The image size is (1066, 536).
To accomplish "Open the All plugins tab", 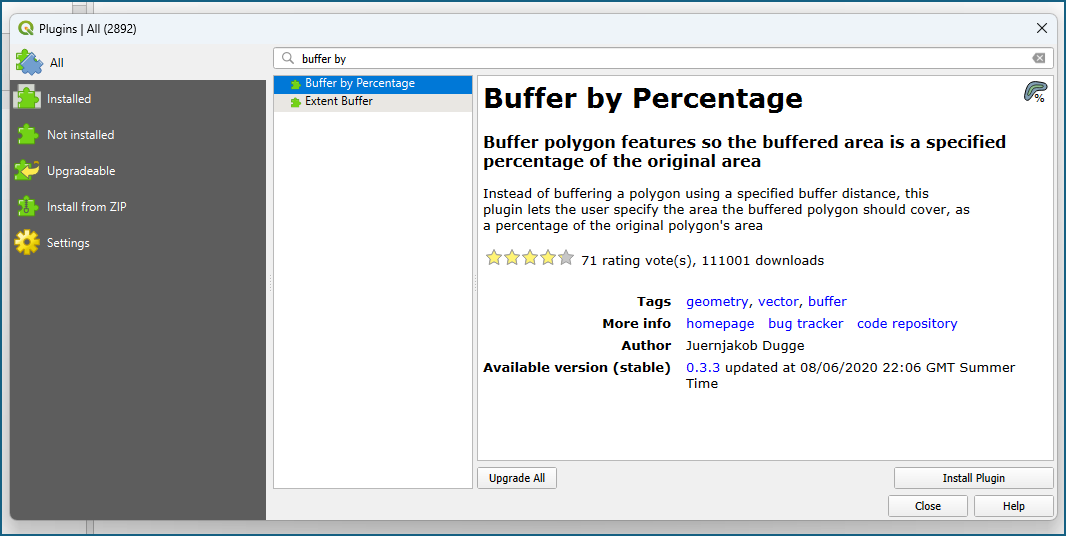I will click(x=138, y=63).
